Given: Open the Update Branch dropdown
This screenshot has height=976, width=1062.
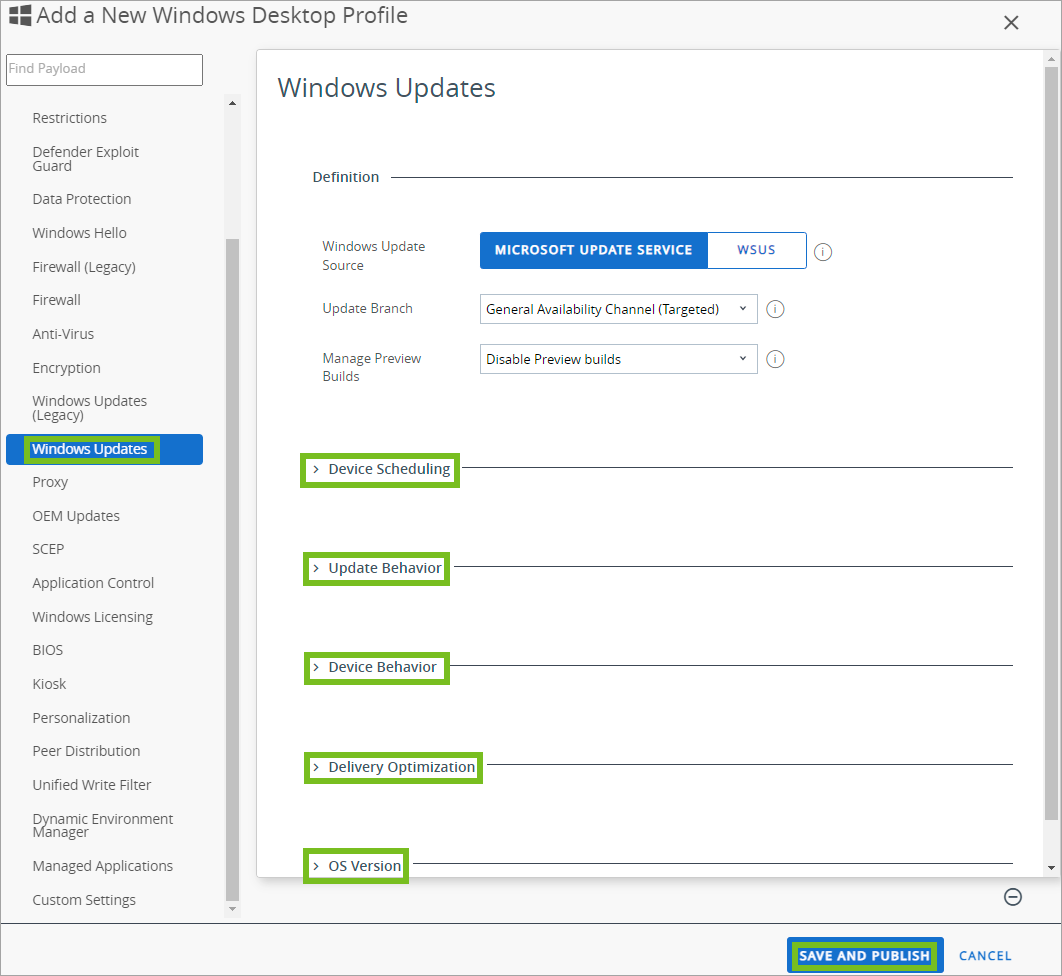Looking at the screenshot, I should pos(618,309).
